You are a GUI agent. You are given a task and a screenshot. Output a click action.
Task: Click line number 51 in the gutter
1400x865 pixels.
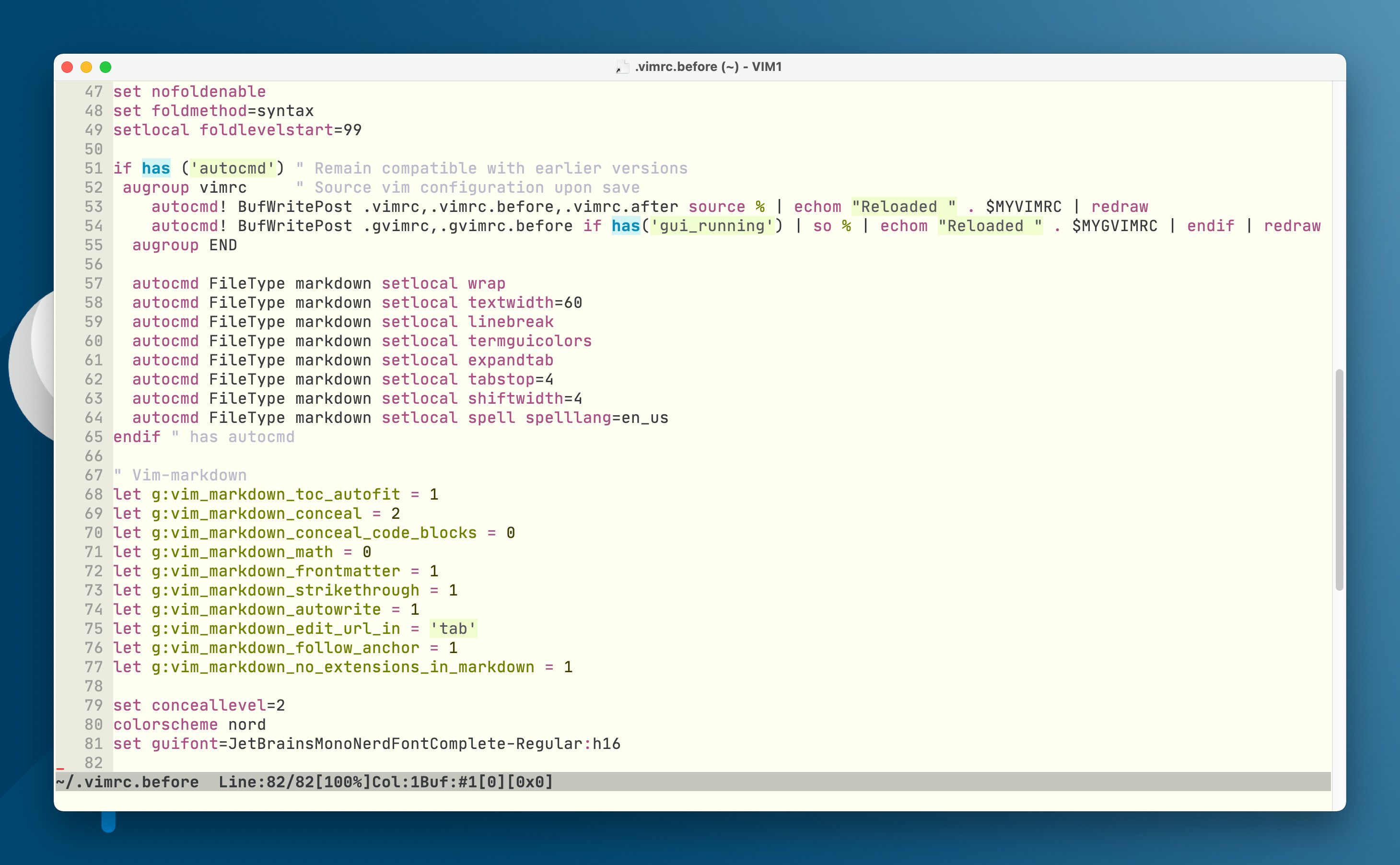click(93, 168)
